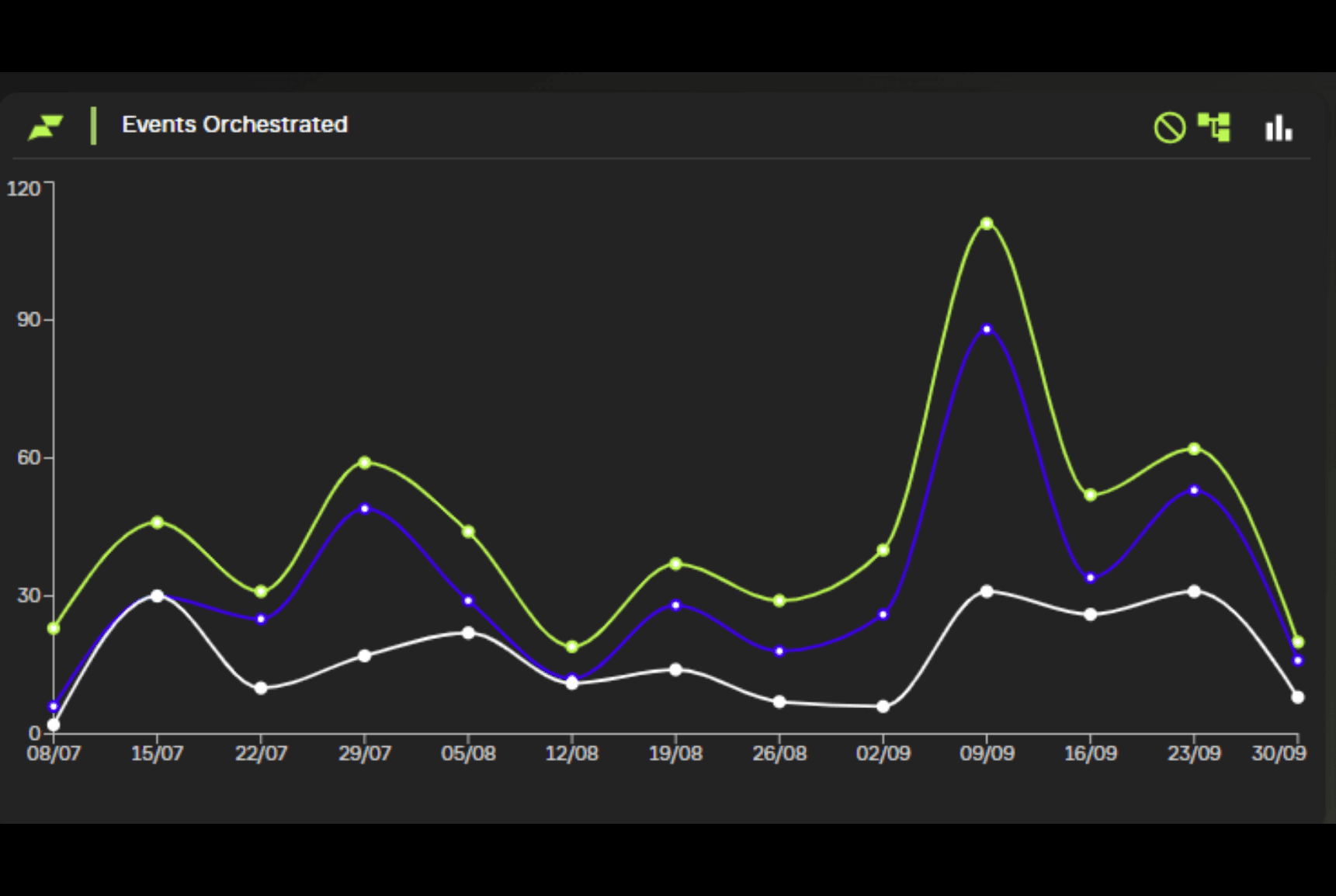Click the 09/09 date axis label

[x=987, y=753]
